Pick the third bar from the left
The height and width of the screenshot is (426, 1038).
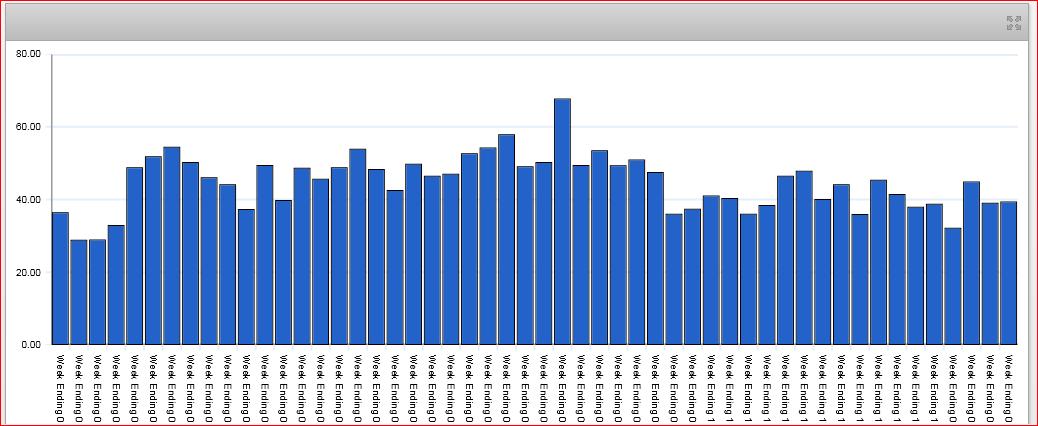pyautogui.click(x=97, y=292)
